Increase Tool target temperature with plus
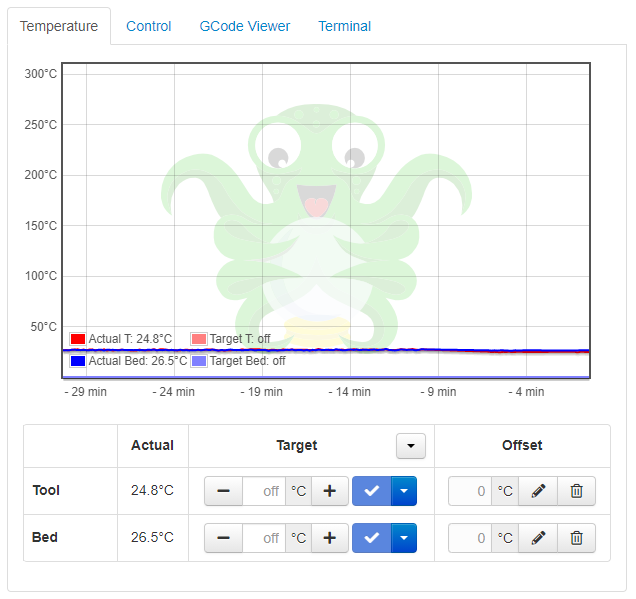The width and height of the screenshot is (636, 599). coord(330,491)
